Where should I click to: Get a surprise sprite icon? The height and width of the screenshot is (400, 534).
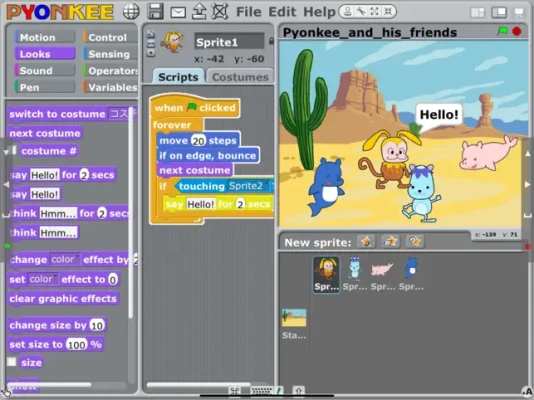pos(414,241)
